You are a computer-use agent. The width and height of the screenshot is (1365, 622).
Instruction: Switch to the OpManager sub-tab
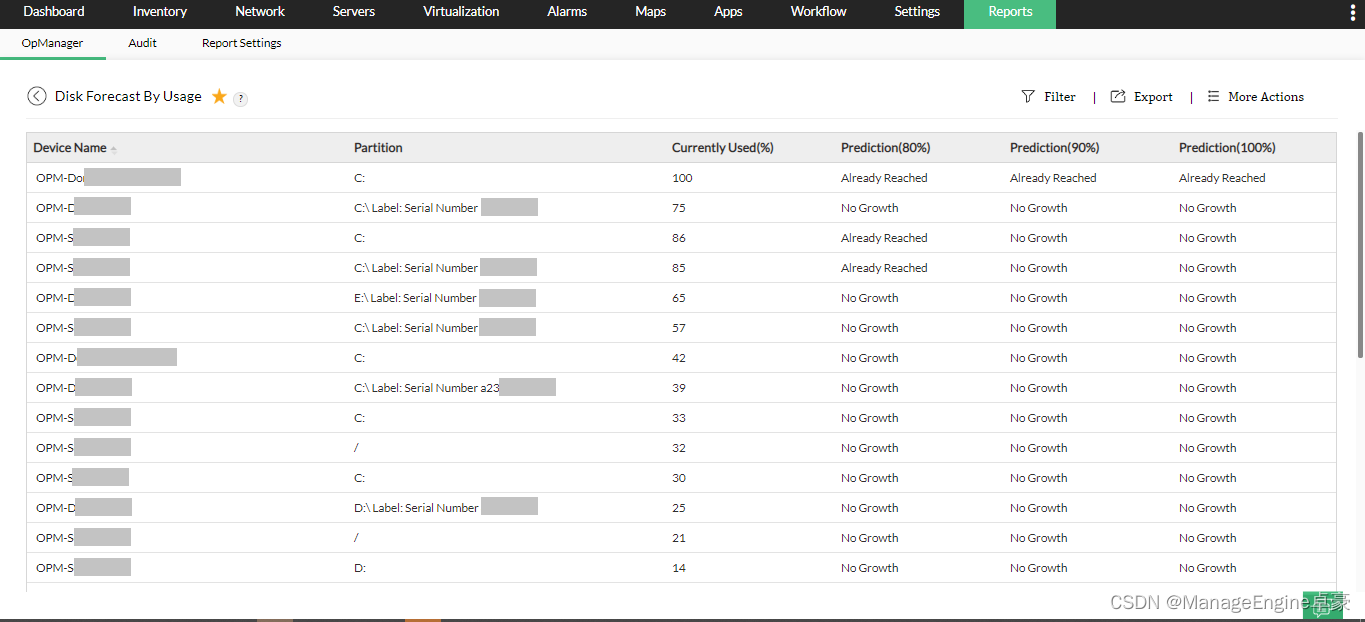click(x=52, y=43)
